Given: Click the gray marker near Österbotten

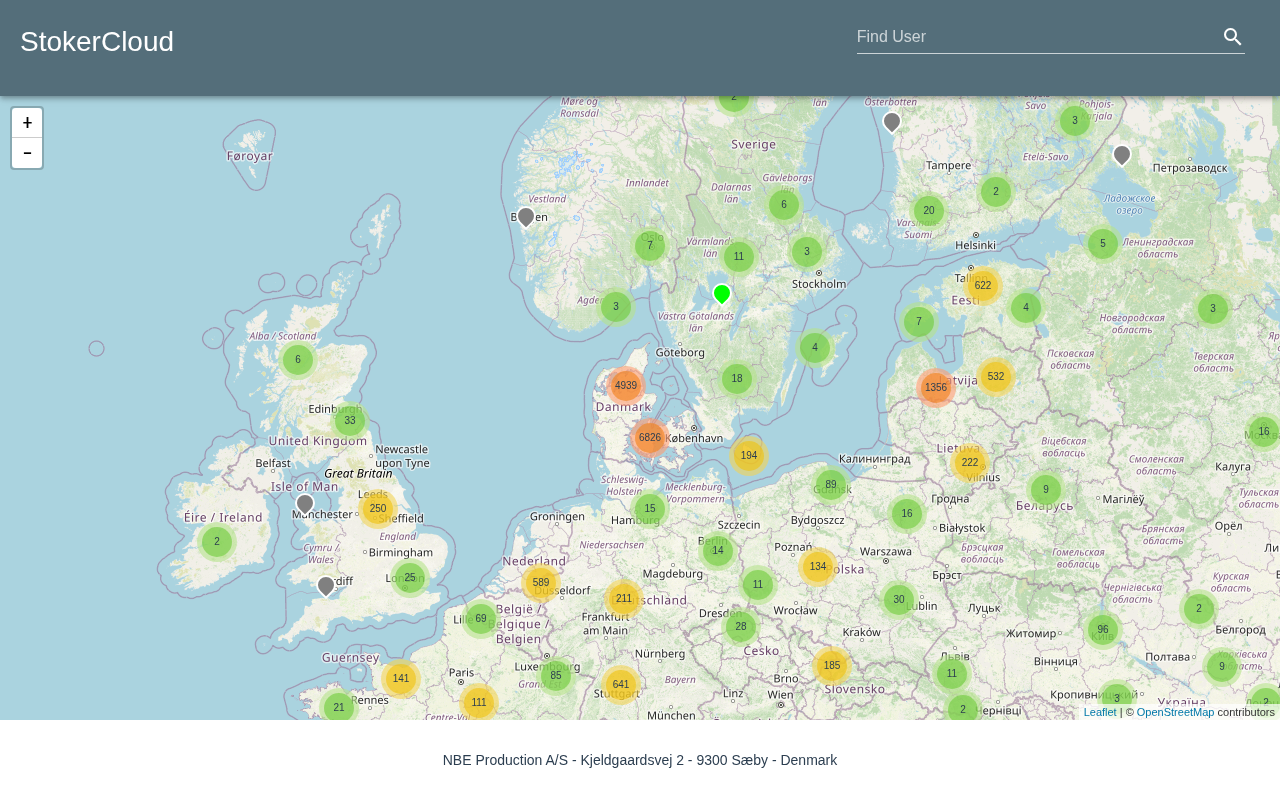Looking at the screenshot, I should [x=892, y=121].
